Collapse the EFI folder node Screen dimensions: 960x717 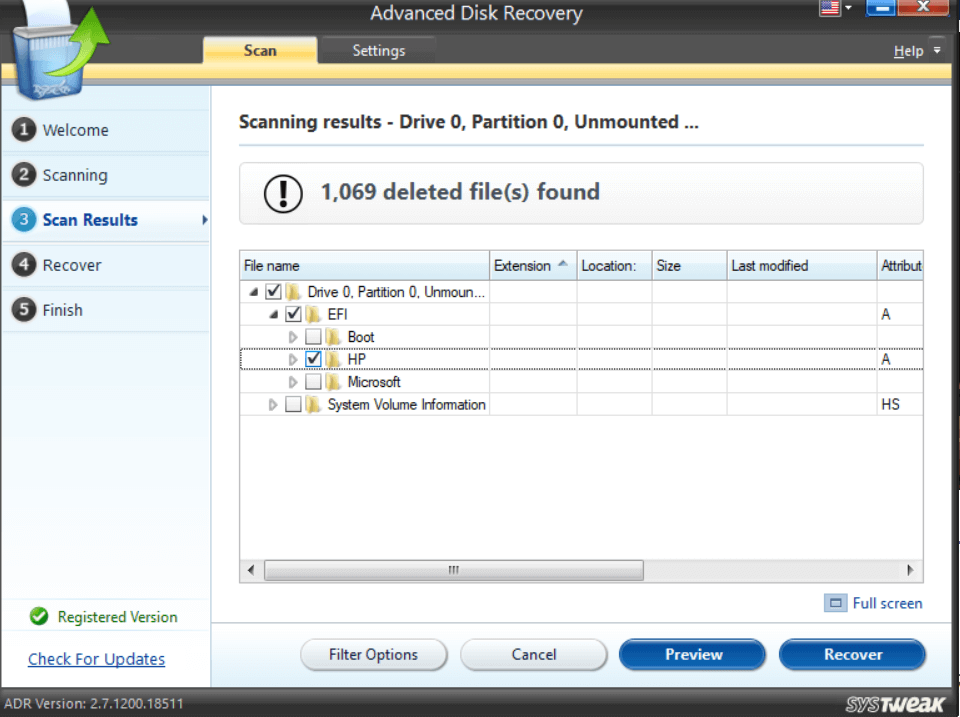pos(273,315)
